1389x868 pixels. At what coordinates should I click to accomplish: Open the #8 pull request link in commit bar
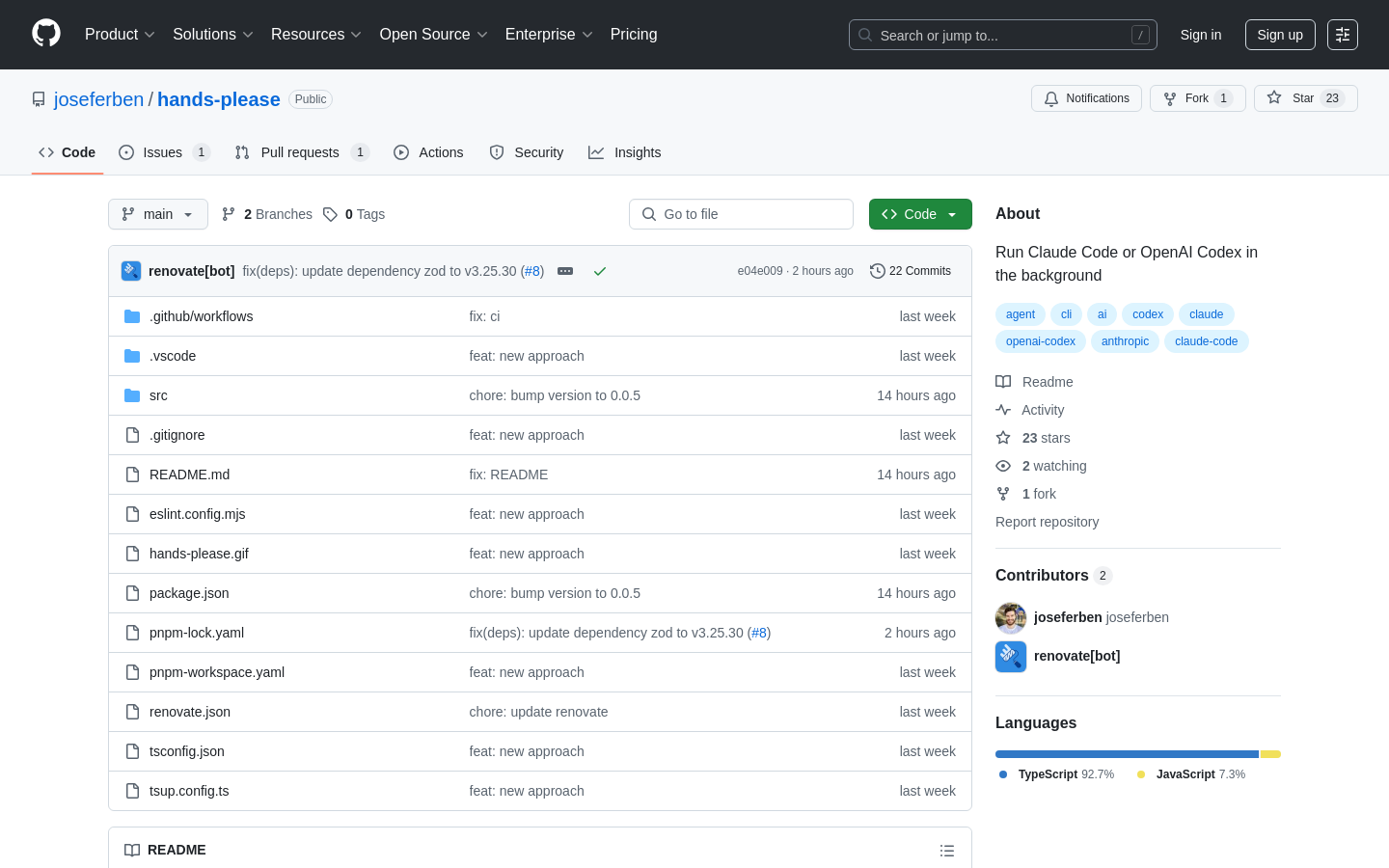tap(532, 271)
